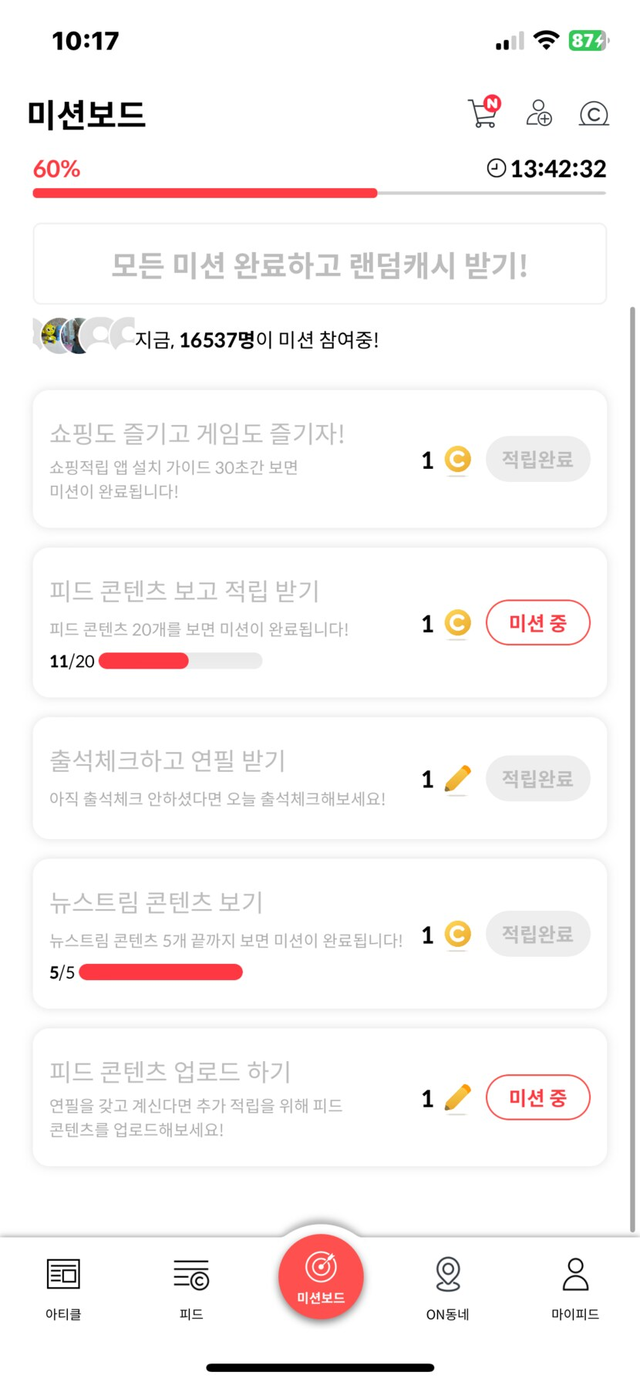Open the cash coin icon in header
The height and width of the screenshot is (1385, 640).
tap(594, 113)
